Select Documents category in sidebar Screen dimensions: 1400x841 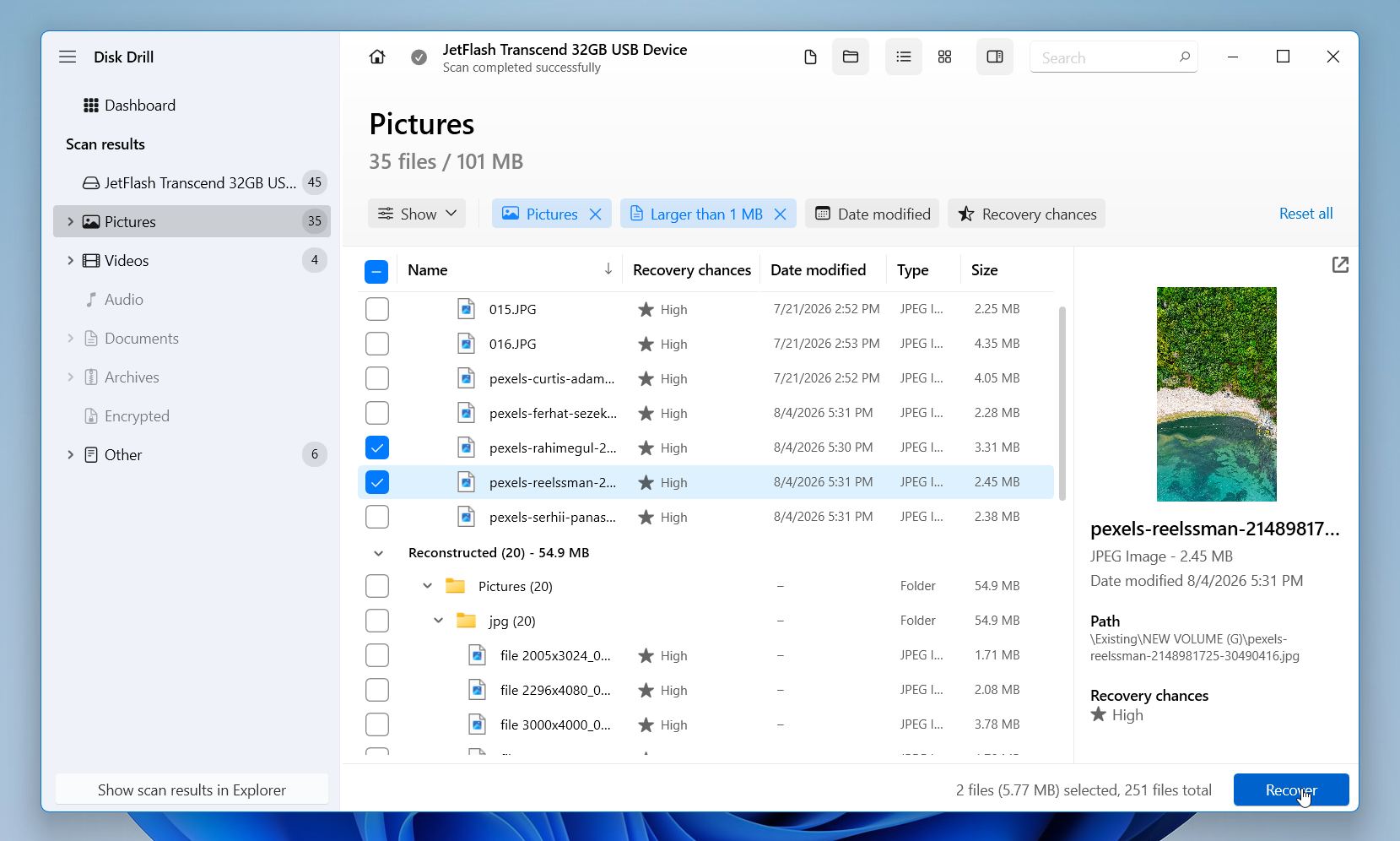(141, 339)
